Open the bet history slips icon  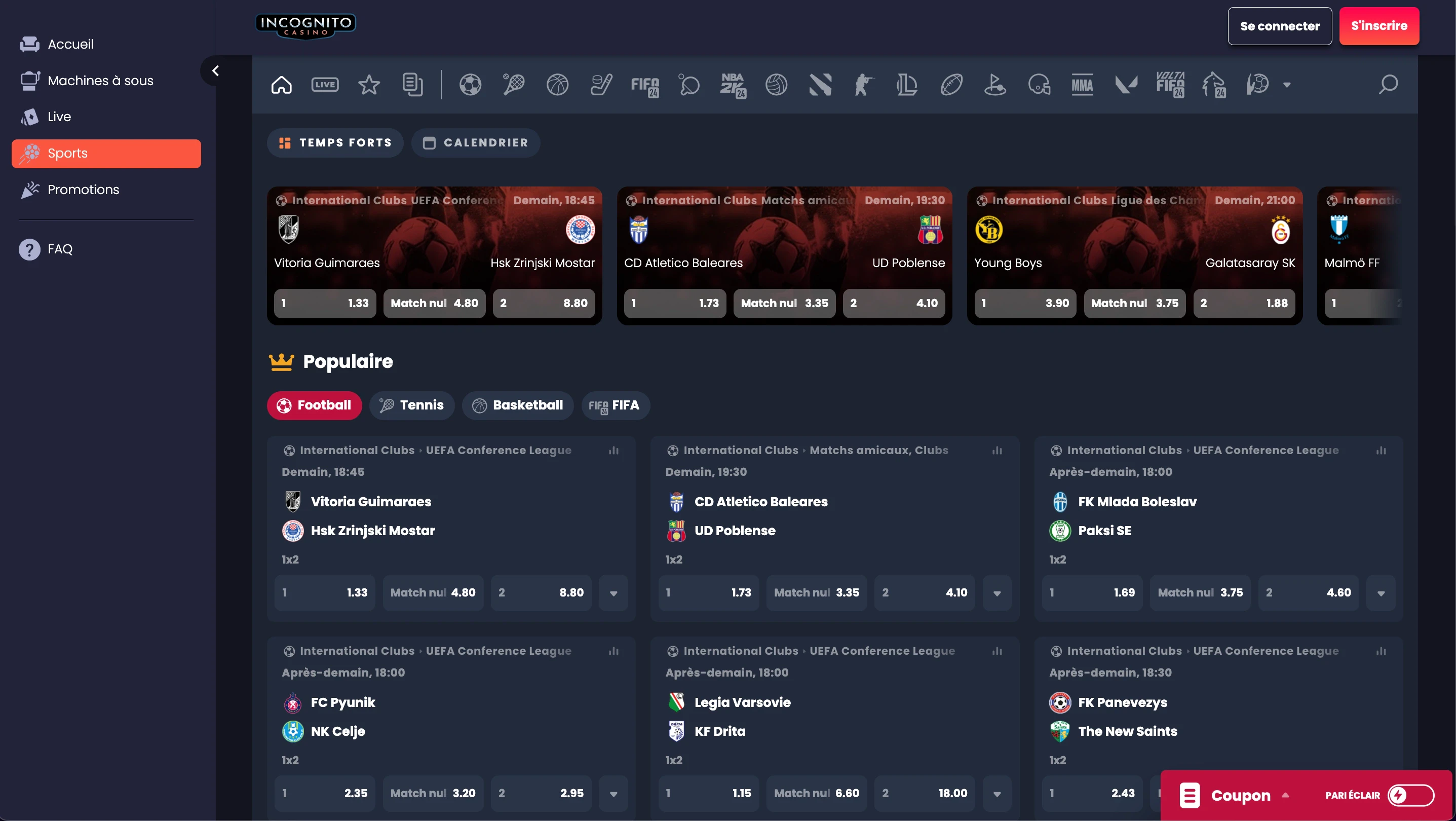point(412,85)
